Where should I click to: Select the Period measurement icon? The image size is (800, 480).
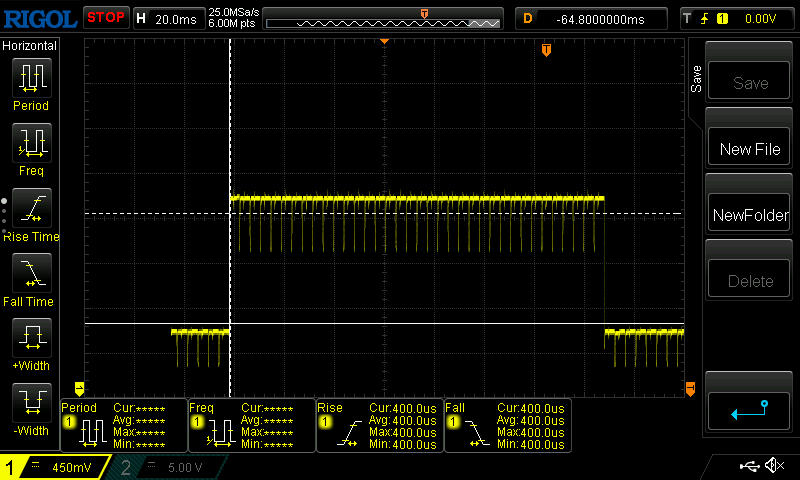(x=31, y=77)
